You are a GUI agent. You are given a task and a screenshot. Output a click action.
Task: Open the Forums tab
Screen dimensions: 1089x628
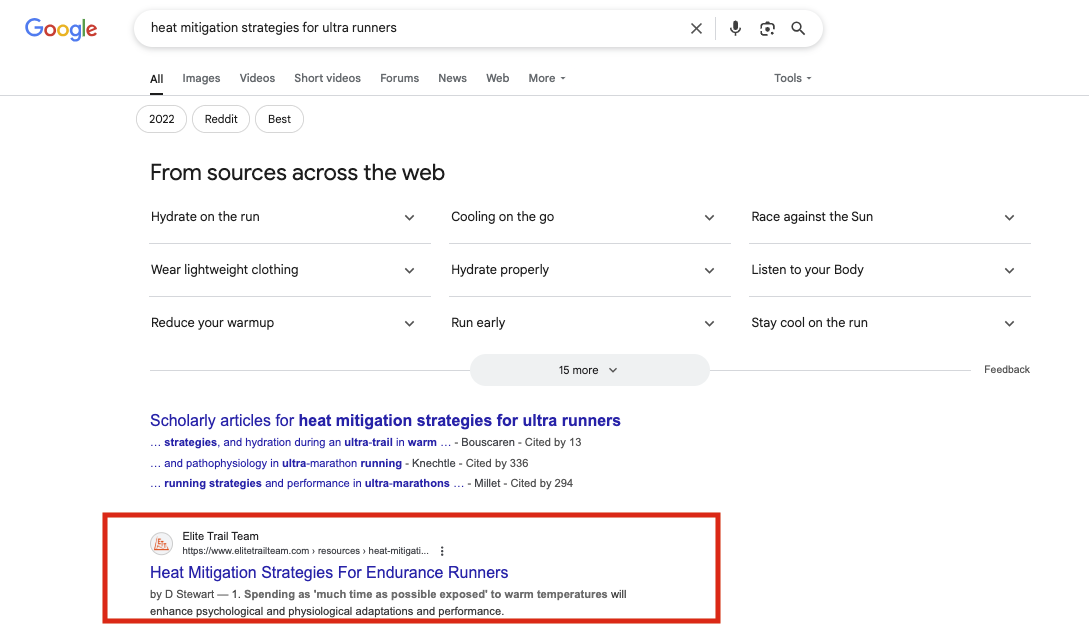point(399,78)
